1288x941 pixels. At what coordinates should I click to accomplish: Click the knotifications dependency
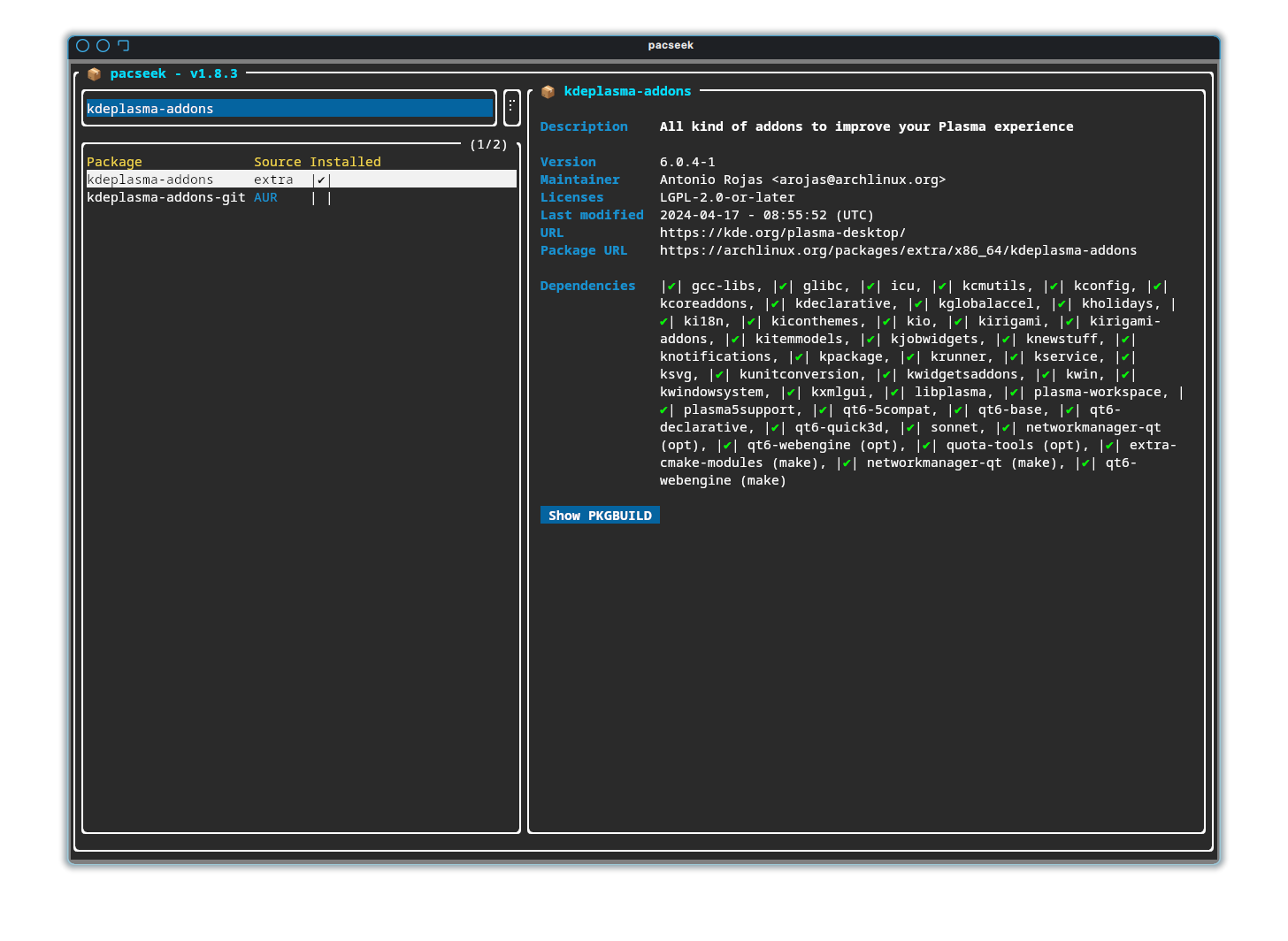(x=715, y=356)
